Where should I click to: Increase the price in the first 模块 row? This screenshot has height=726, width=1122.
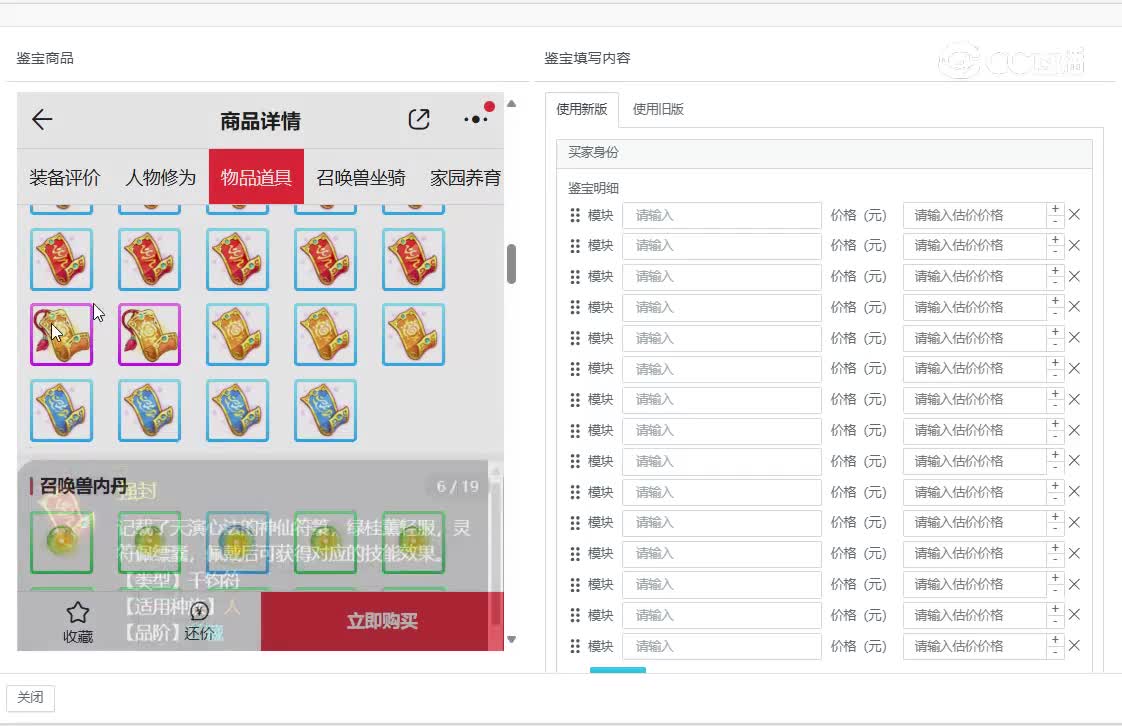pyautogui.click(x=1055, y=209)
